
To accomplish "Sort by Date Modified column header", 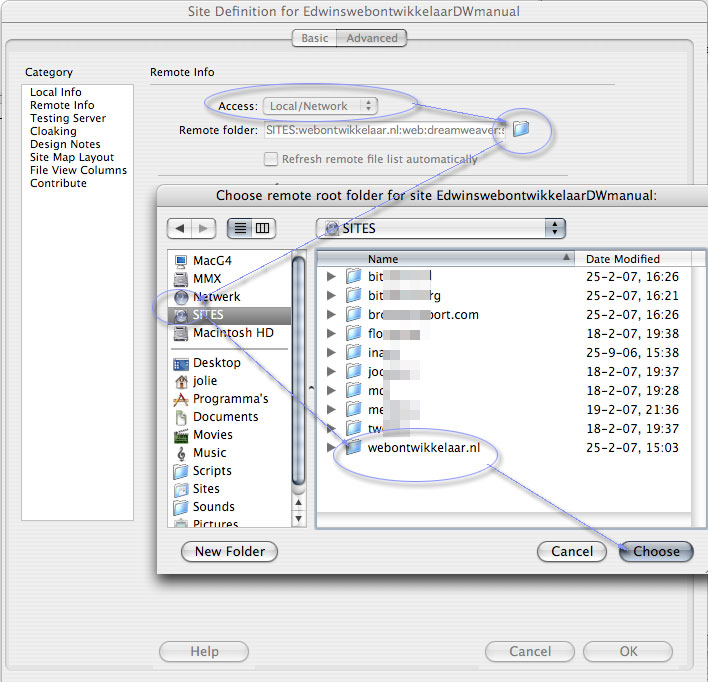I will coord(633,259).
